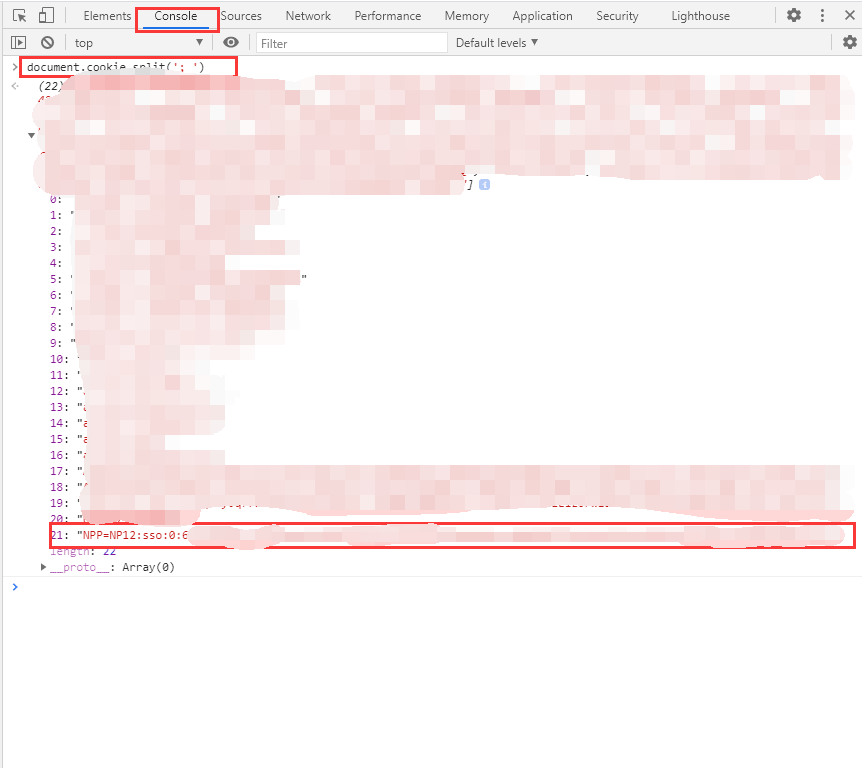Image resolution: width=862 pixels, height=768 pixels.
Task: Collapse the expanded cookie array result
Action: [x=31, y=134]
